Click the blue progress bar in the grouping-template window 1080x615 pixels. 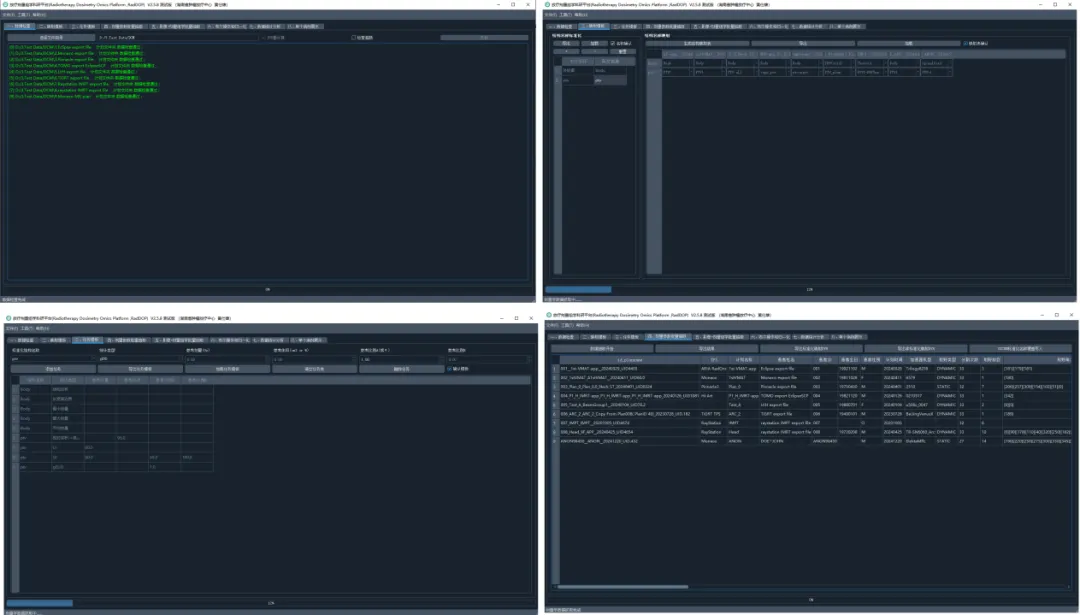pyautogui.click(x=39, y=603)
